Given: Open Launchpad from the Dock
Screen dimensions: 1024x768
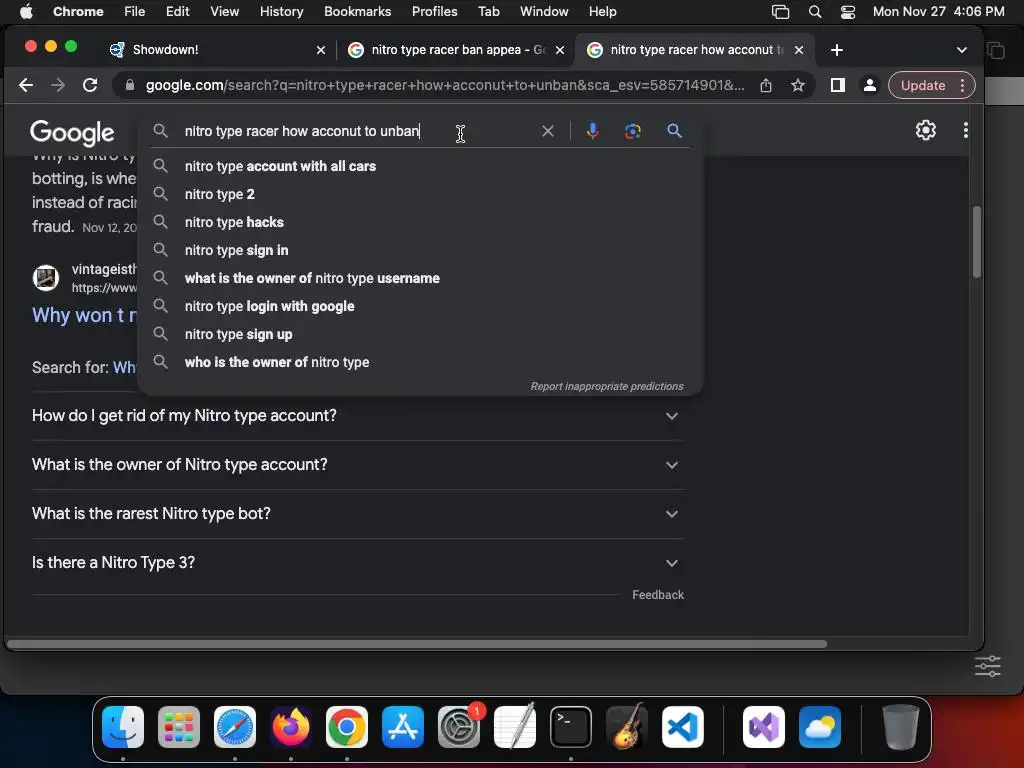Looking at the screenshot, I should tap(179, 727).
